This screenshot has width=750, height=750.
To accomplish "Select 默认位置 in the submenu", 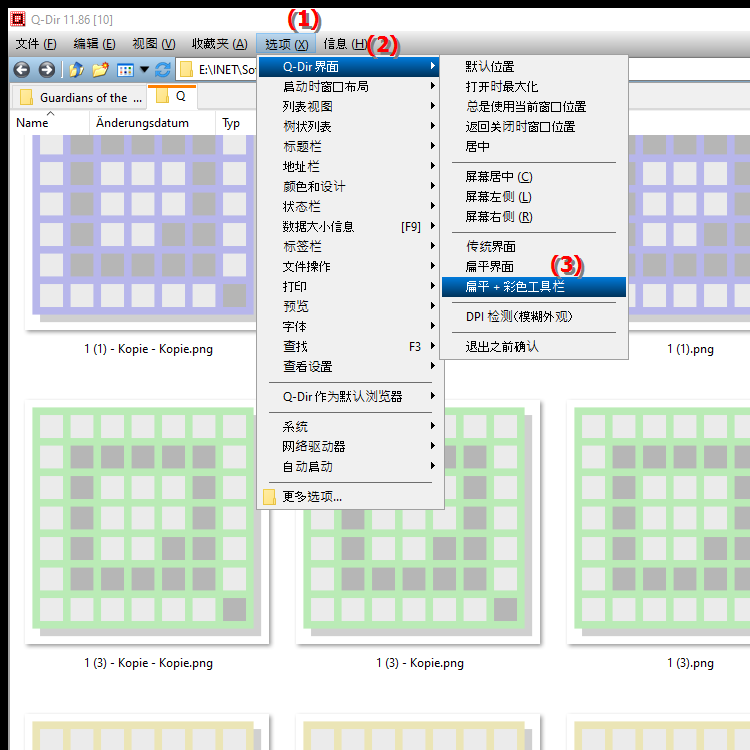I will click(x=534, y=66).
